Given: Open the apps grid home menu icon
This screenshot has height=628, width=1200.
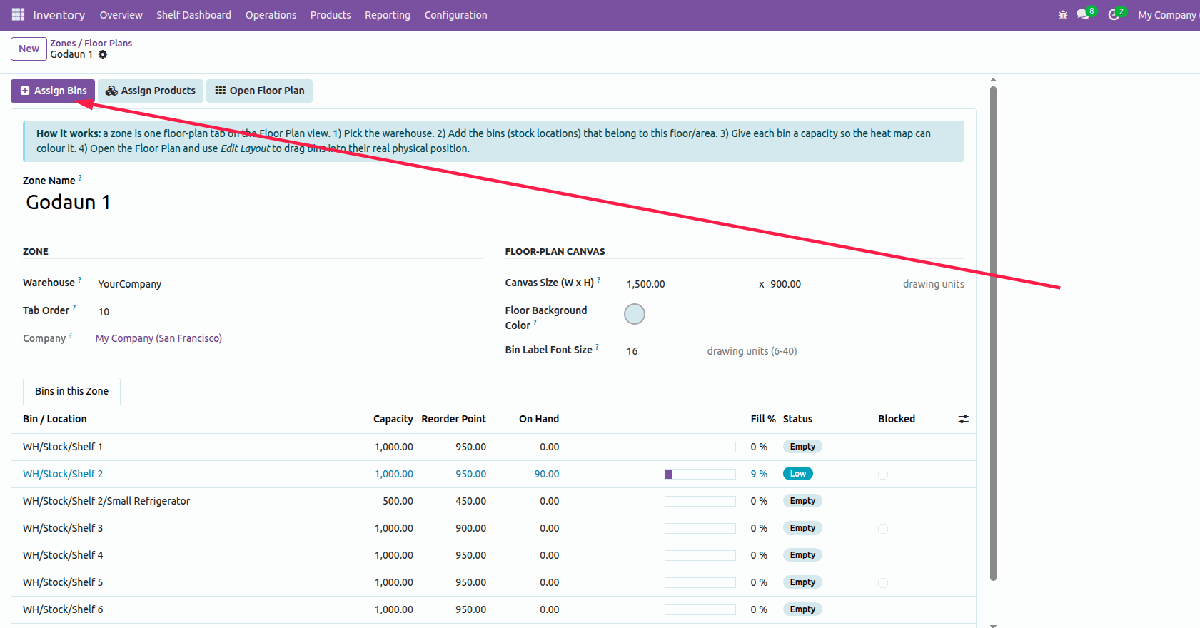Looking at the screenshot, I should (x=18, y=15).
